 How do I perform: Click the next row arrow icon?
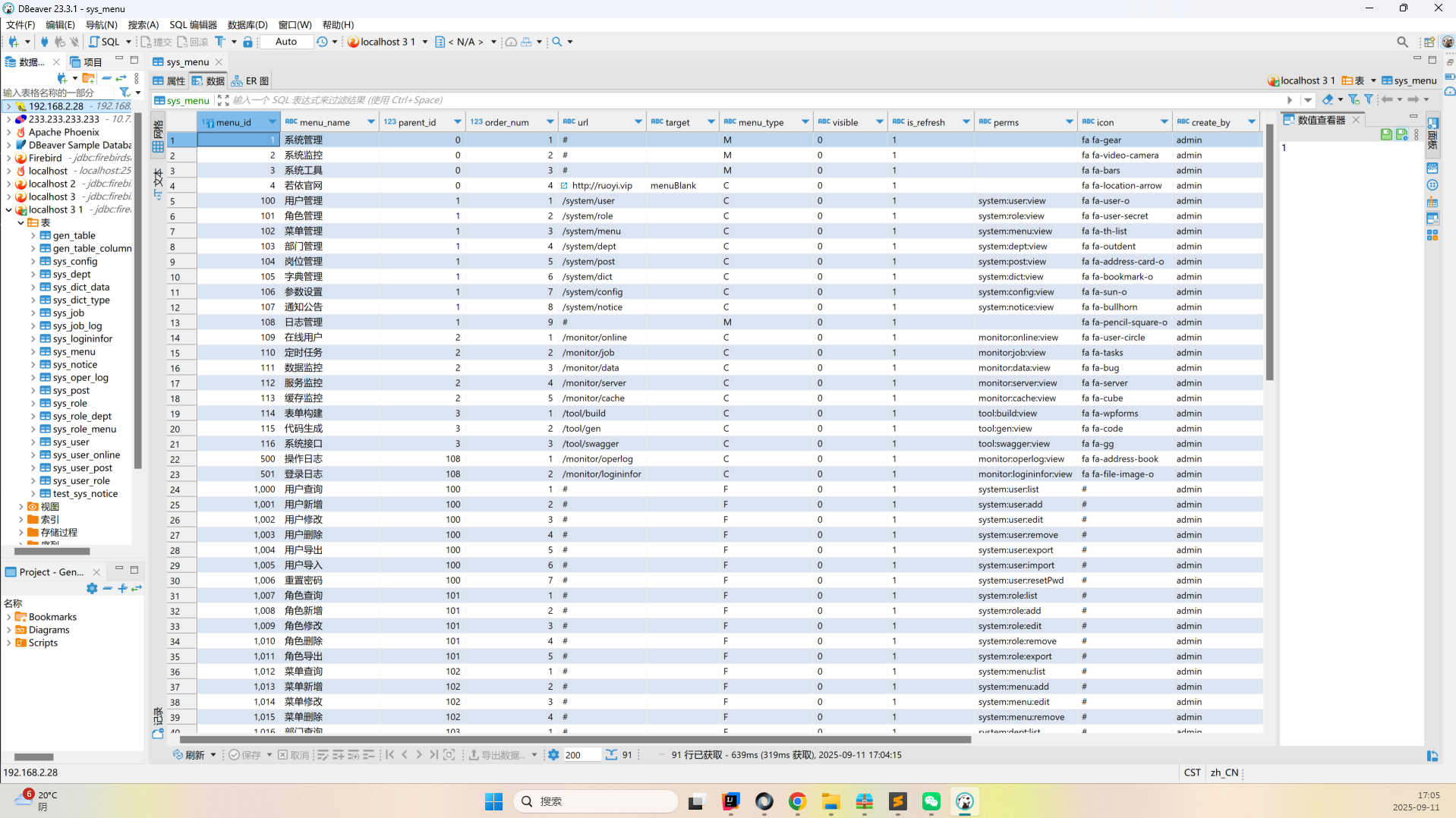pos(419,755)
